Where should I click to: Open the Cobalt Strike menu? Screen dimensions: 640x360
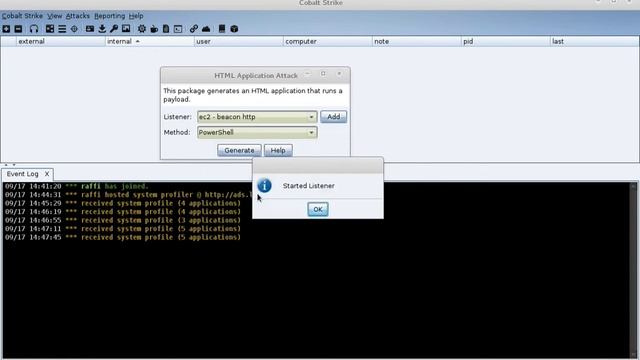point(22,16)
